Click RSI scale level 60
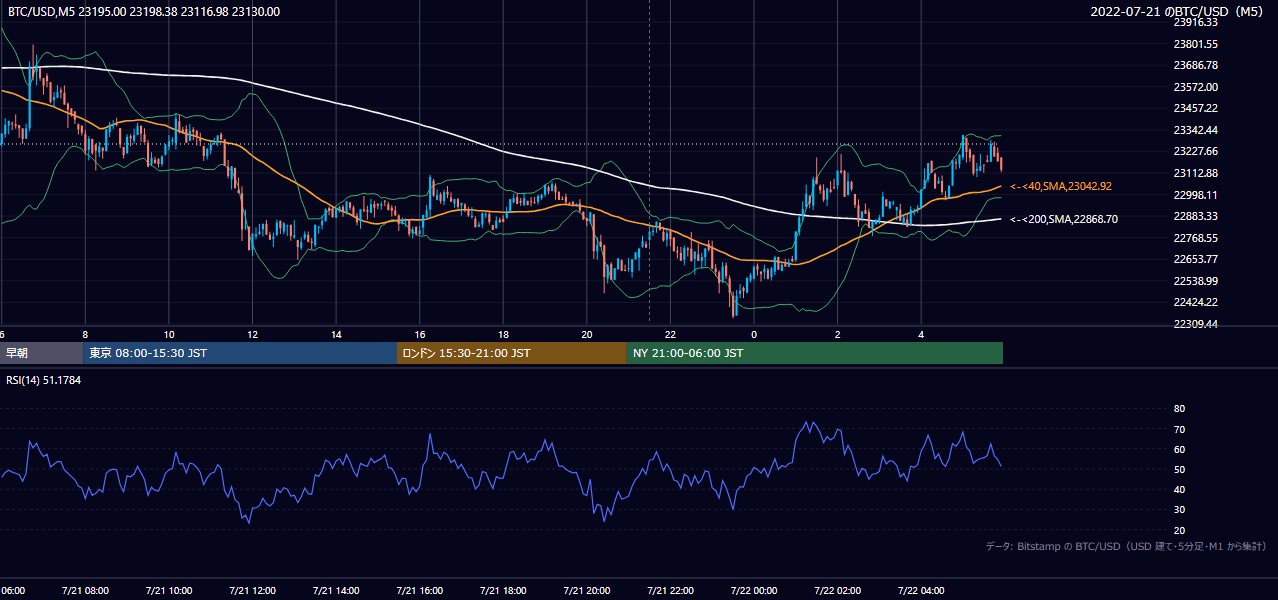Screen dimensions: 1278x600 [x=1179, y=449]
